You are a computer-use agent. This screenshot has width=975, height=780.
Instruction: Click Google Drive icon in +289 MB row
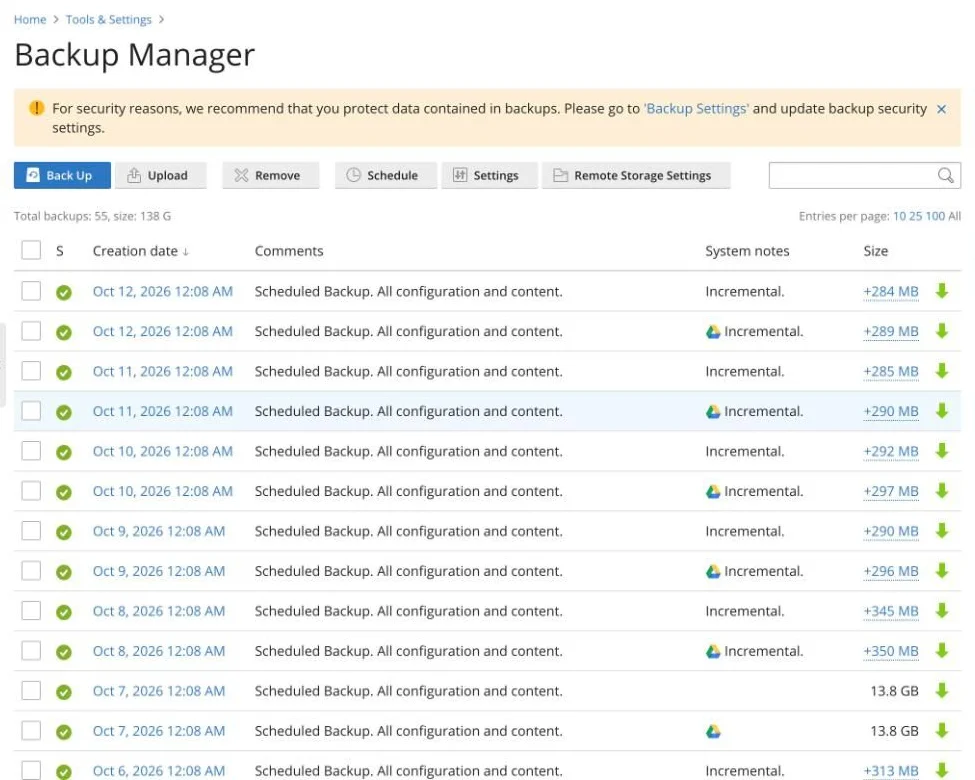click(713, 332)
